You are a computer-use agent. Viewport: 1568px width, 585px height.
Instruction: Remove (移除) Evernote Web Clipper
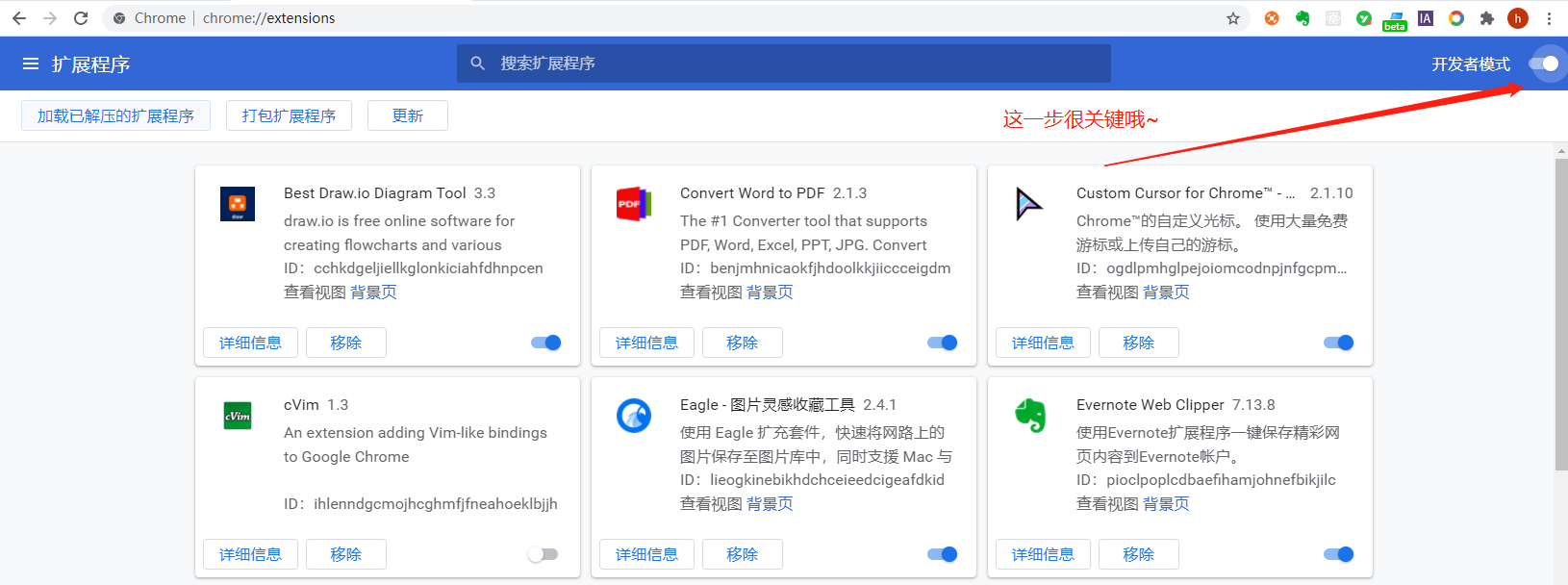pyautogui.click(x=1139, y=554)
